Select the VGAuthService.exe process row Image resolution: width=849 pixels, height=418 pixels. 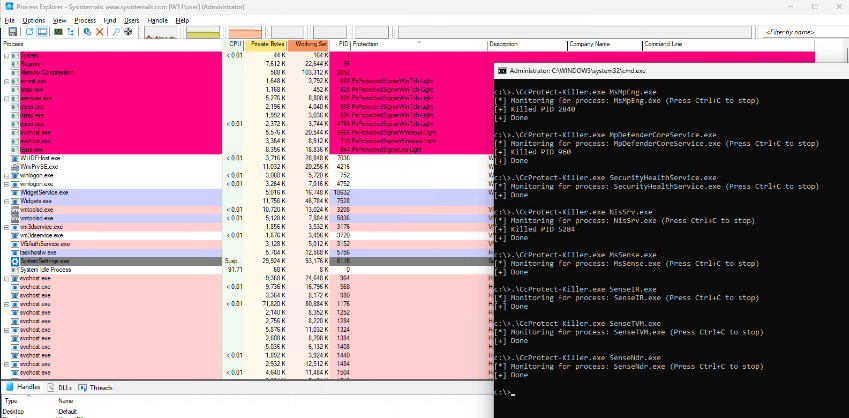[x=247, y=244]
